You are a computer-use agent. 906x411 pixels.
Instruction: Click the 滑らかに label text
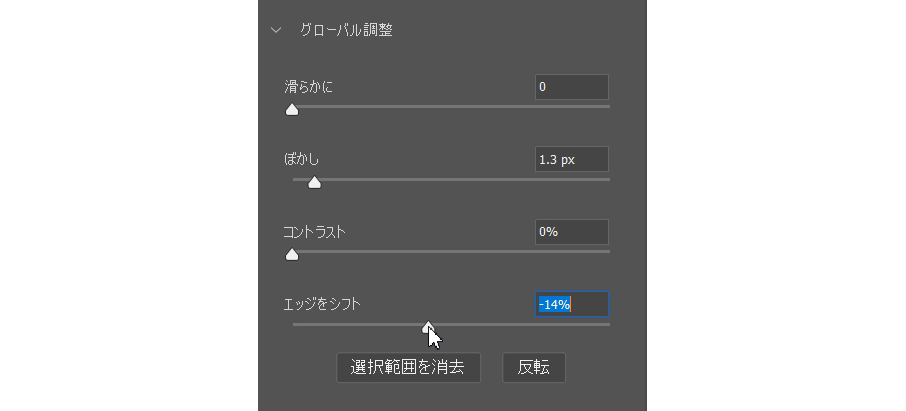click(x=309, y=87)
